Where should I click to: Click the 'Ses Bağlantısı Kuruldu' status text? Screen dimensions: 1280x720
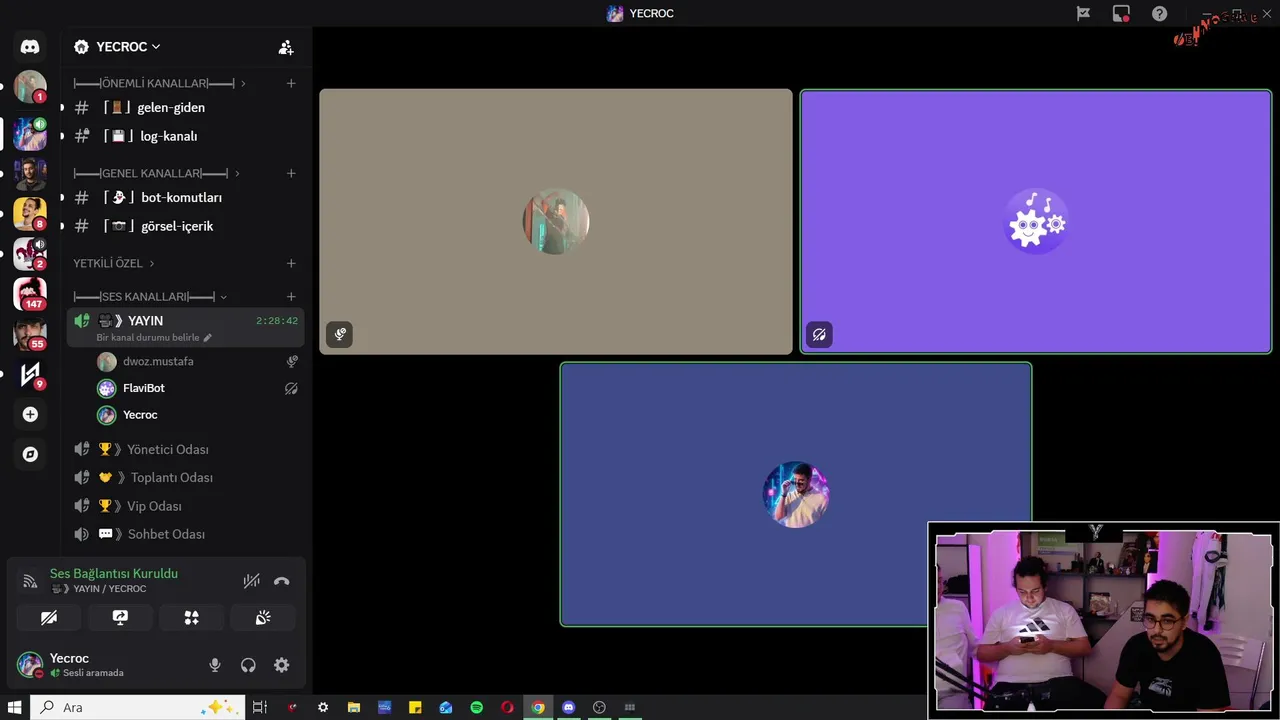(114, 573)
